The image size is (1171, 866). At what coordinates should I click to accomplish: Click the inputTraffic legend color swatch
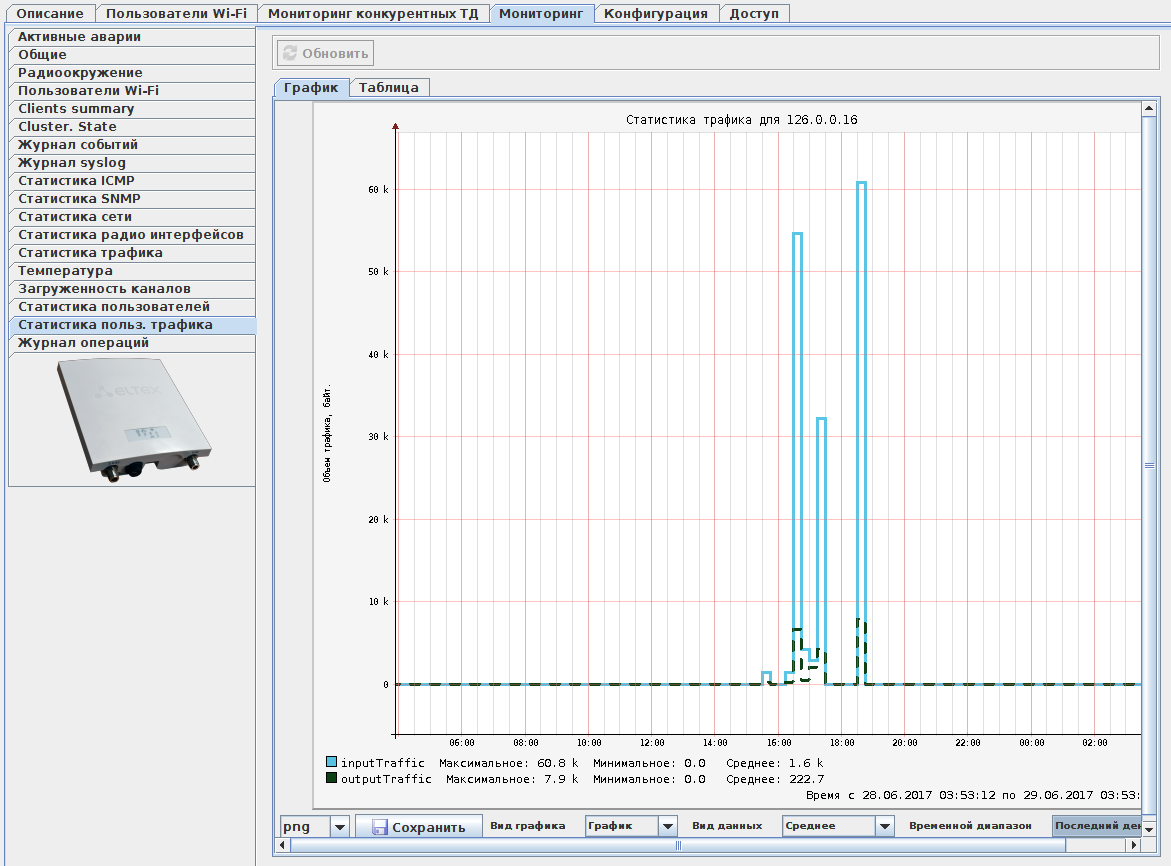332,763
